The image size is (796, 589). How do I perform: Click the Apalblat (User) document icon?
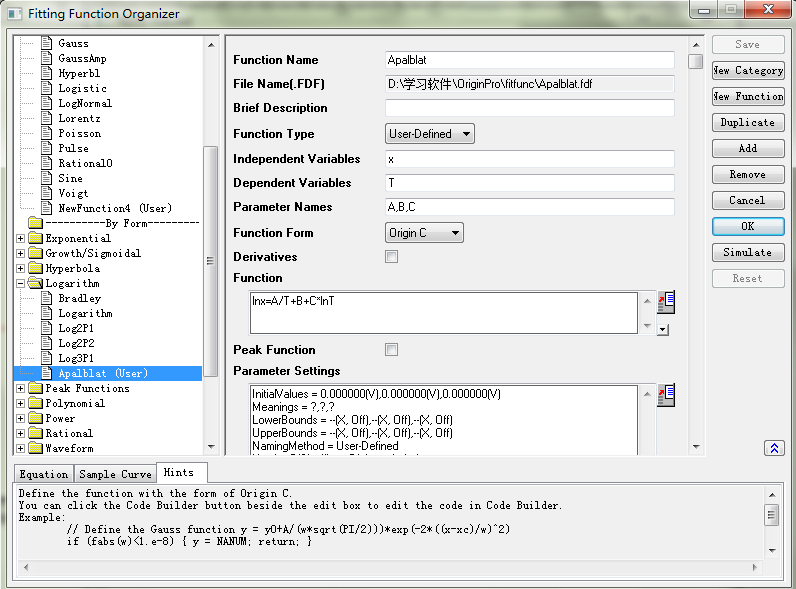point(47,373)
